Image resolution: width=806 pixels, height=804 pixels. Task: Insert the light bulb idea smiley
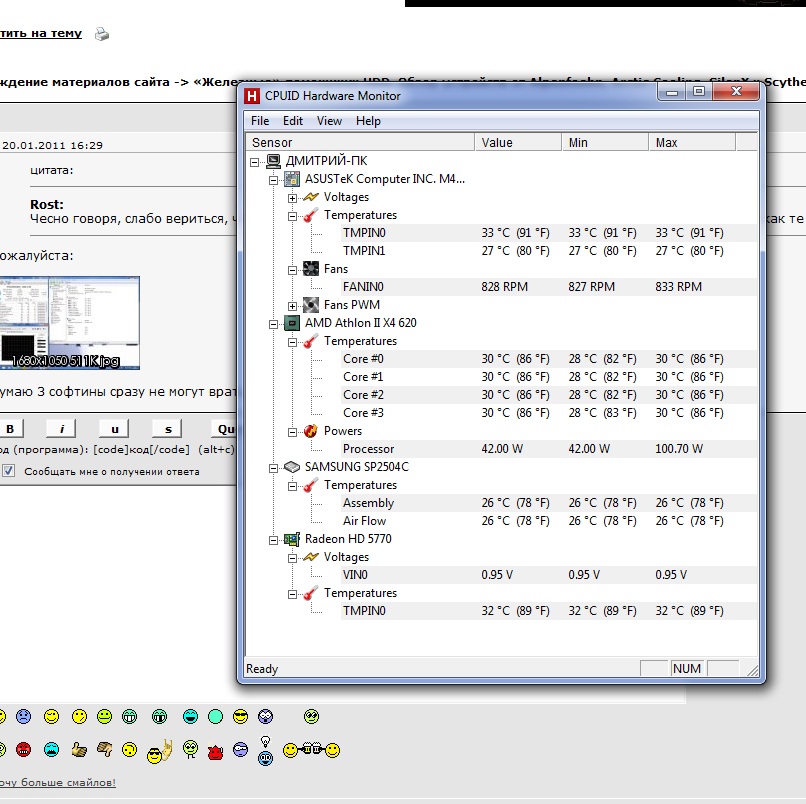(265, 751)
